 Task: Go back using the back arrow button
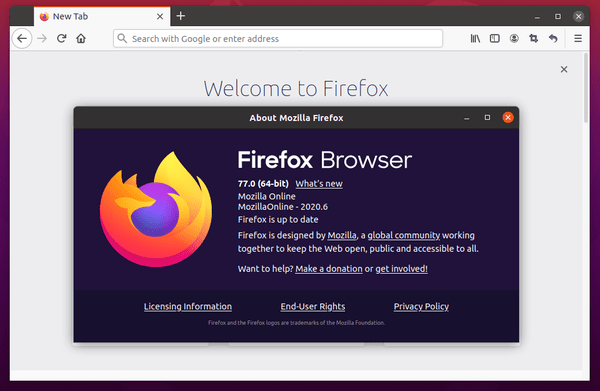click(x=22, y=39)
